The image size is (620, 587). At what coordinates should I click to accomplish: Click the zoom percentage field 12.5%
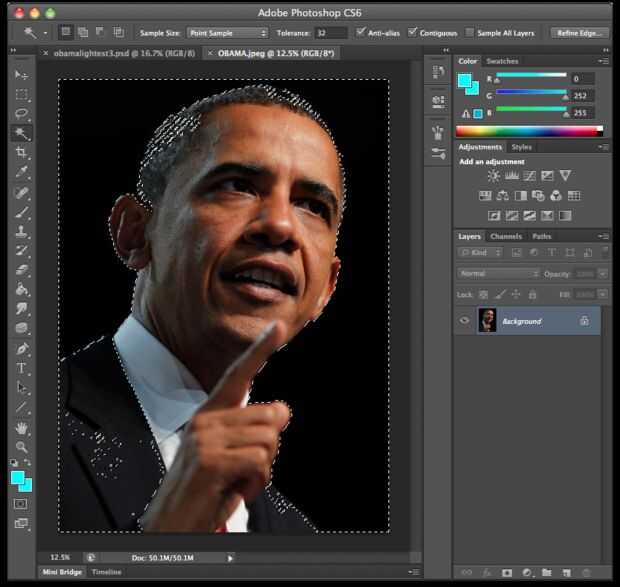coord(60,557)
